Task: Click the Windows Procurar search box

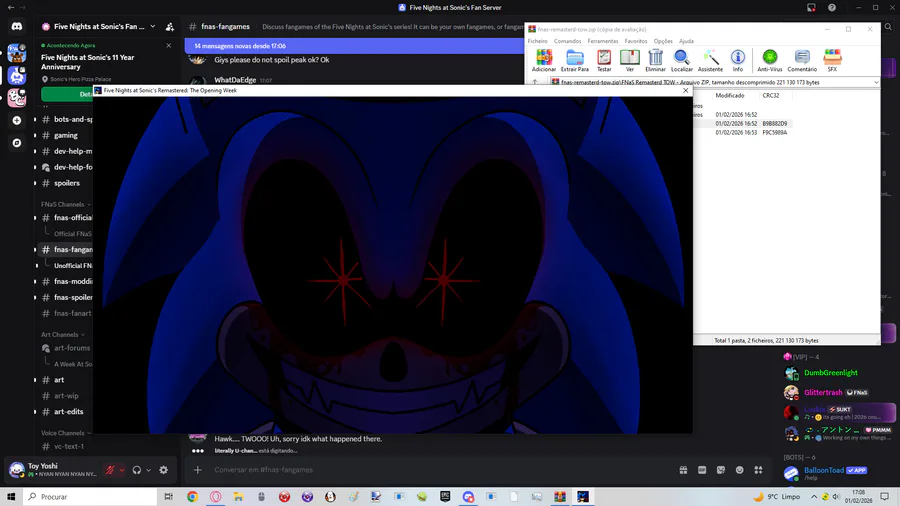Action: pos(90,496)
